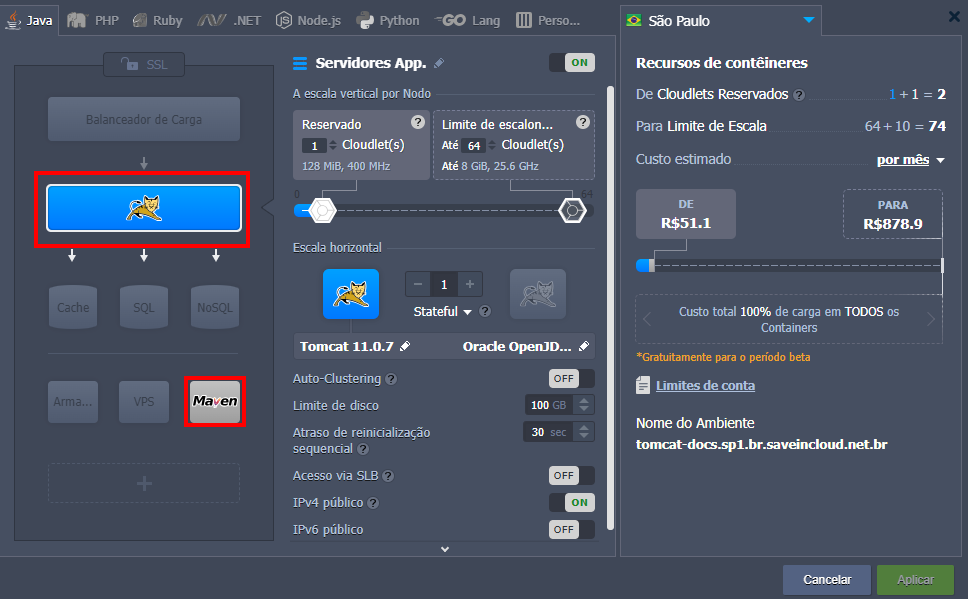Add the NoSQL database node

(215, 307)
